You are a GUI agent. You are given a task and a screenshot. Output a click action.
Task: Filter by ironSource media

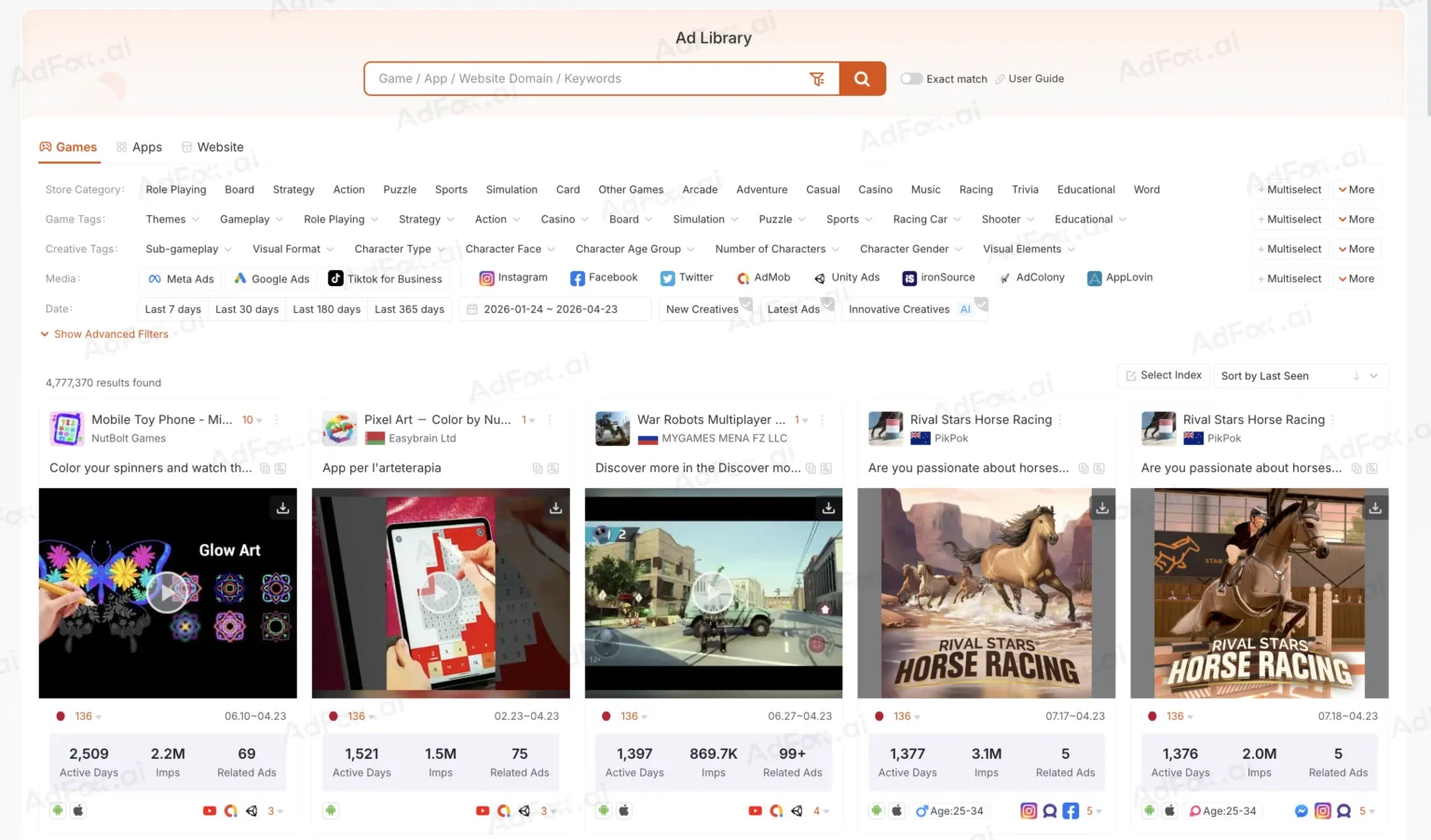(x=938, y=278)
